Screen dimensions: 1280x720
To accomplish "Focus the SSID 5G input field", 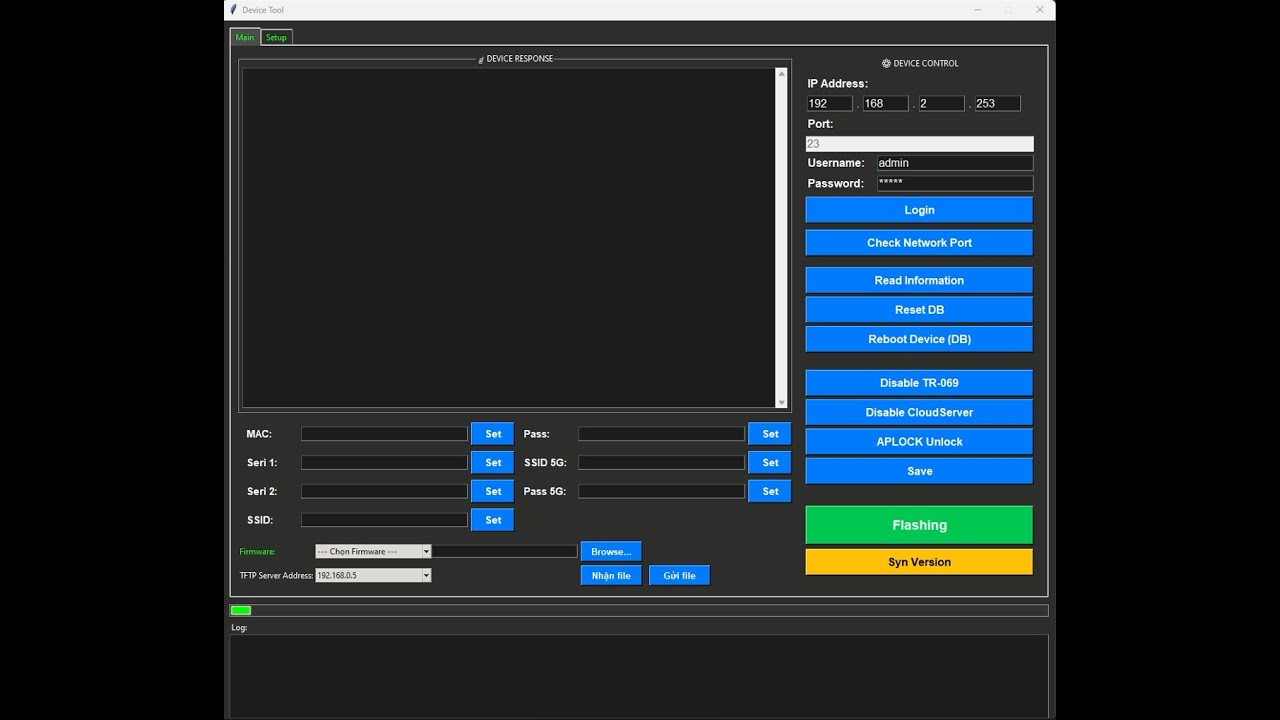I will [x=661, y=463].
